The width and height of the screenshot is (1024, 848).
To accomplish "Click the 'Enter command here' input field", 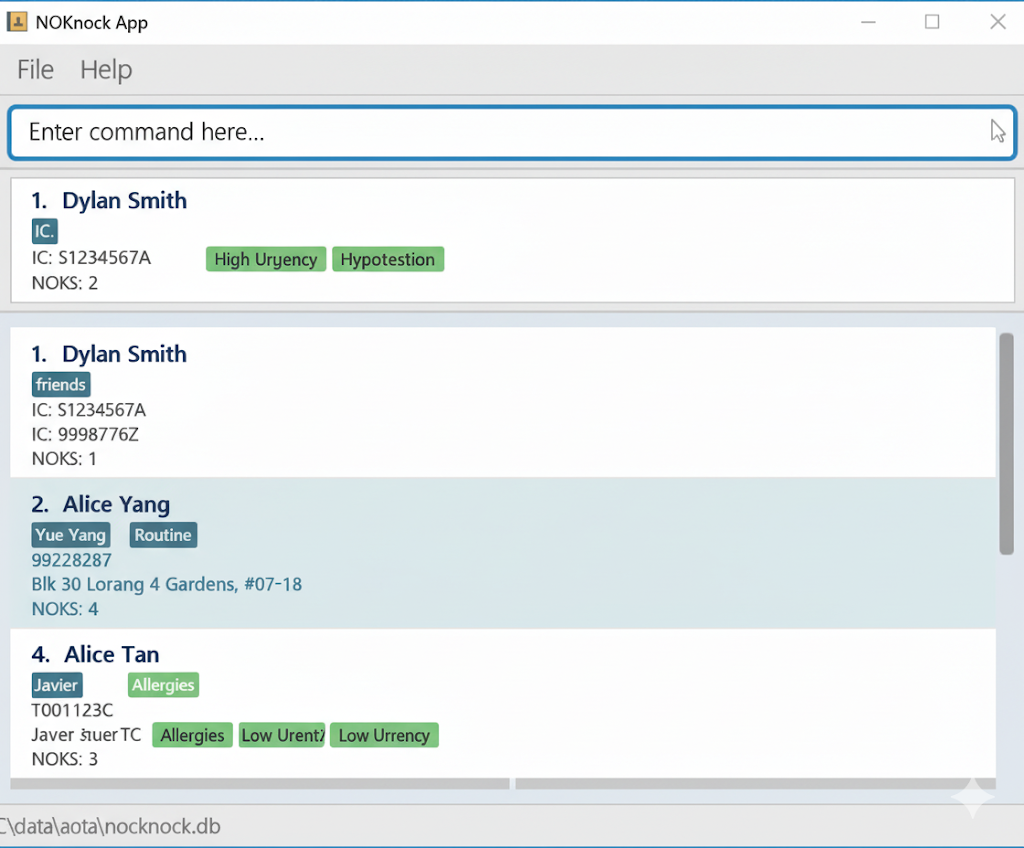I will [500, 133].
